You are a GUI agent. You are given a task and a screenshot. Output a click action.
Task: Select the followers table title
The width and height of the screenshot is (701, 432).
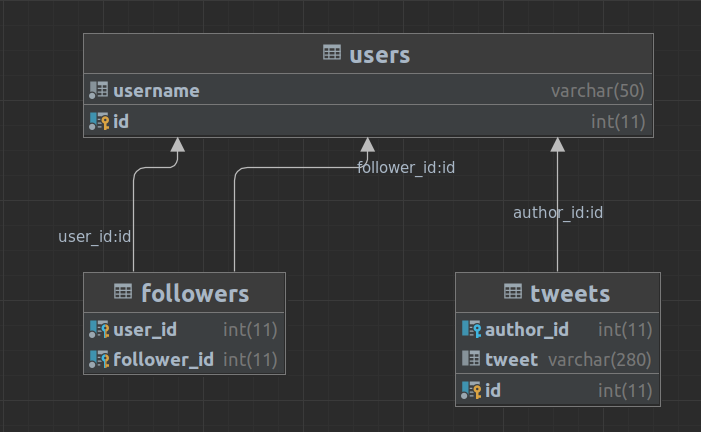pos(195,293)
